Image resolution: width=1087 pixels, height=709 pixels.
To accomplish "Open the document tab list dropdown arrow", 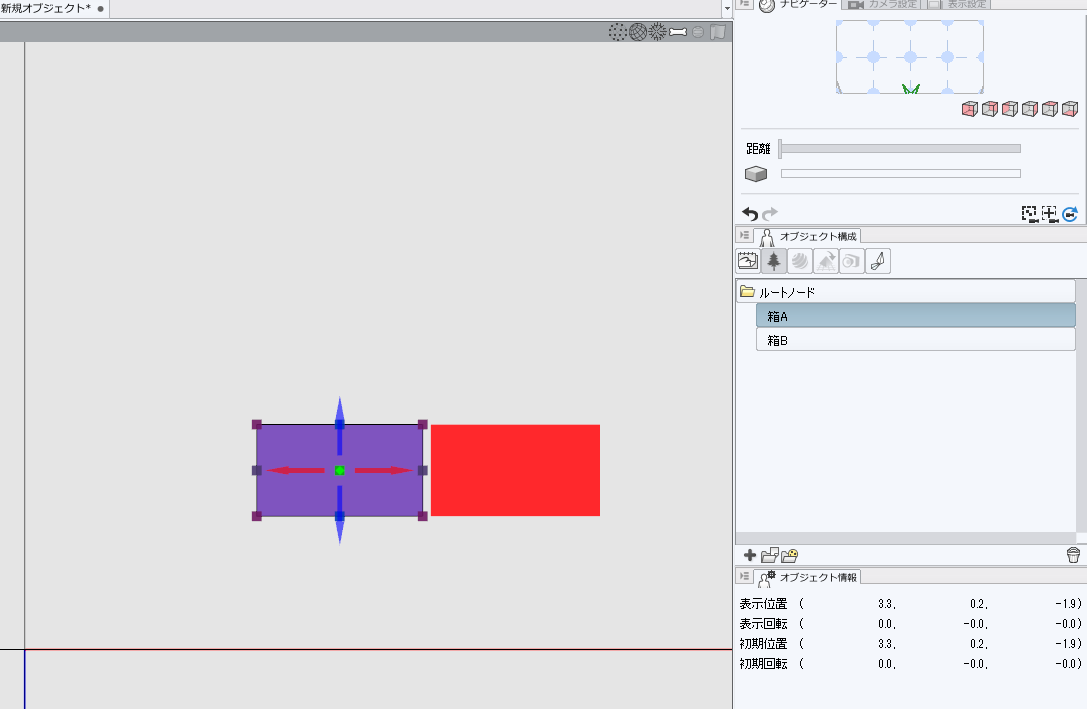I will (x=727, y=7).
